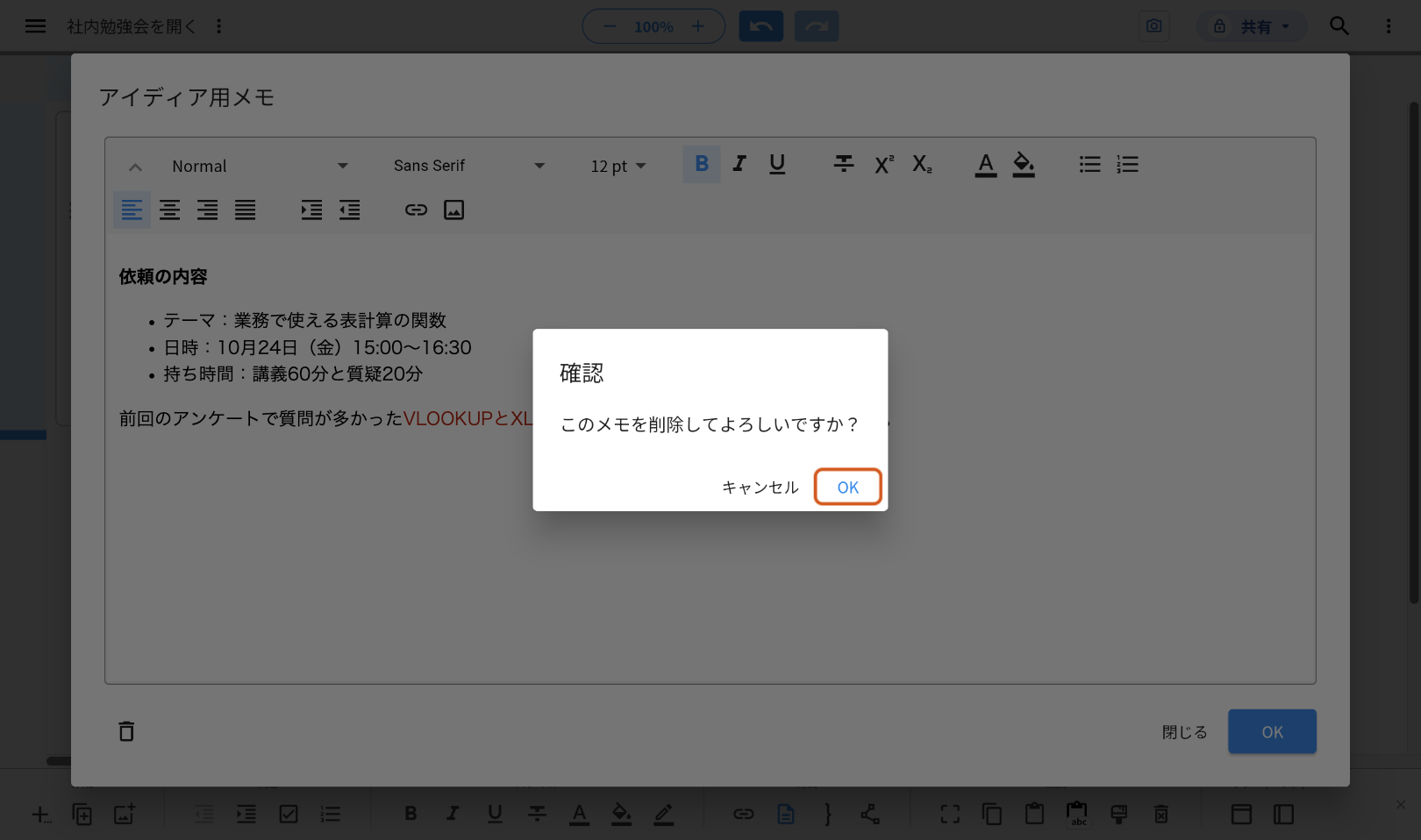This screenshot has width=1421, height=840.
Task: Click the trash icon to delete the memo
Action: pyautogui.click(x=126, y=731)
